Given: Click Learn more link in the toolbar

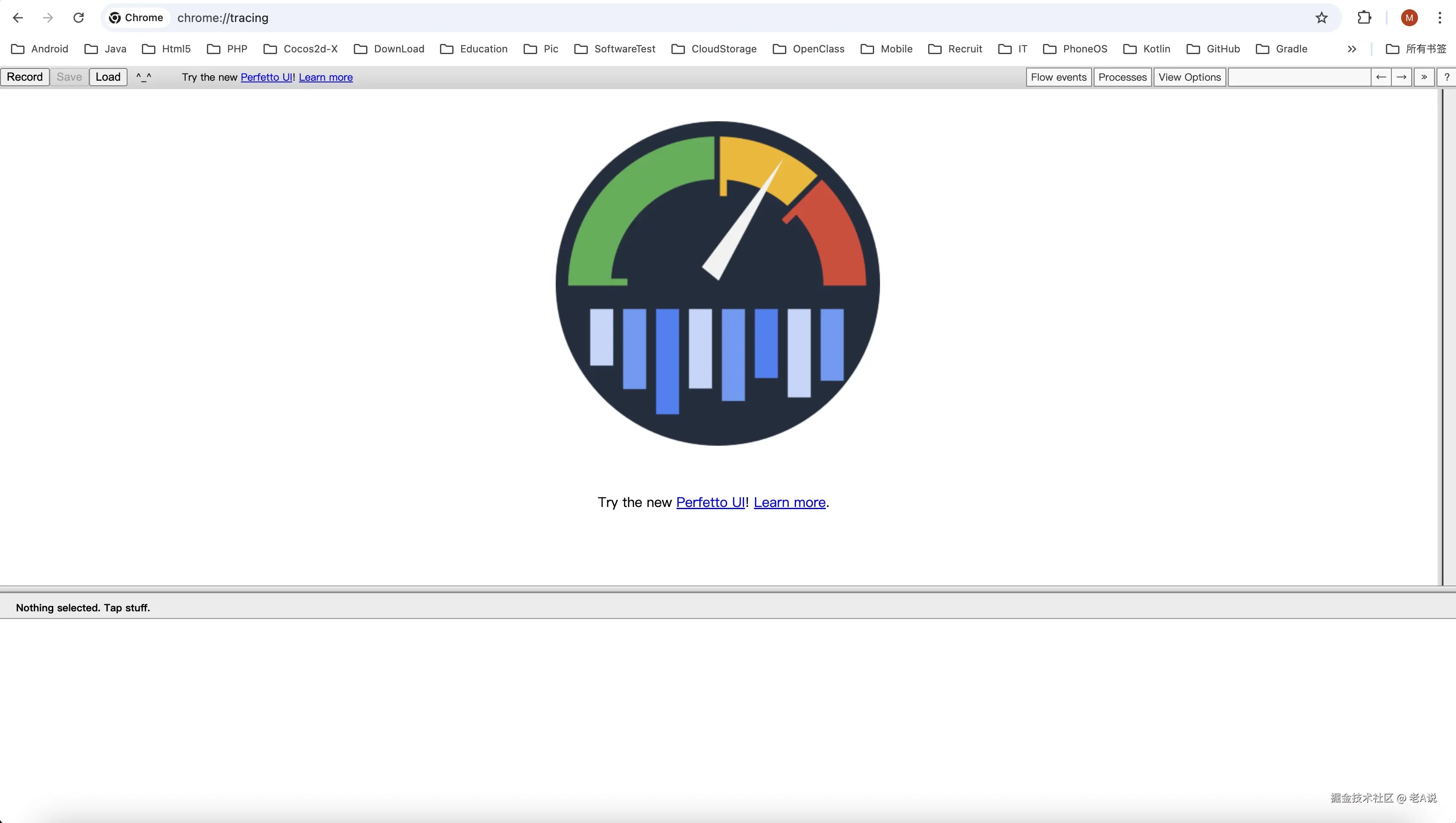Looking at the screenshot, I should (x=326, y=77).
